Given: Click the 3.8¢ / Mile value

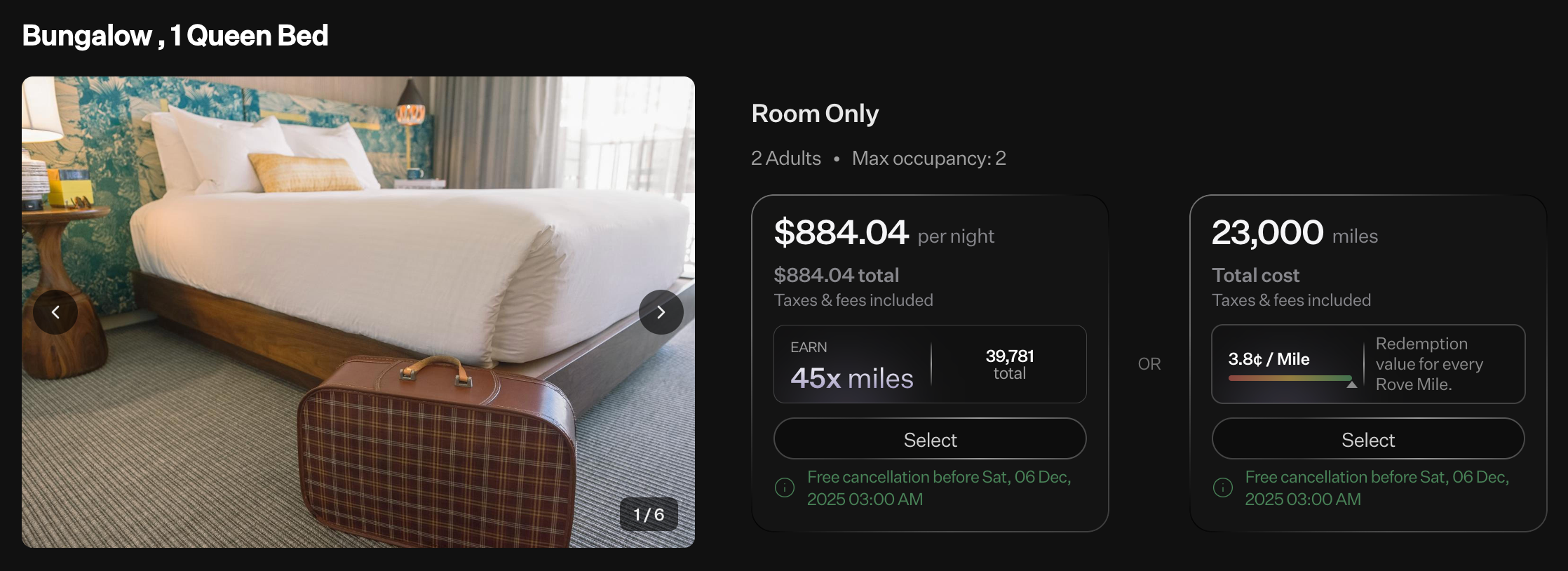Looking at the screenshot, I should coord(1269,359).
